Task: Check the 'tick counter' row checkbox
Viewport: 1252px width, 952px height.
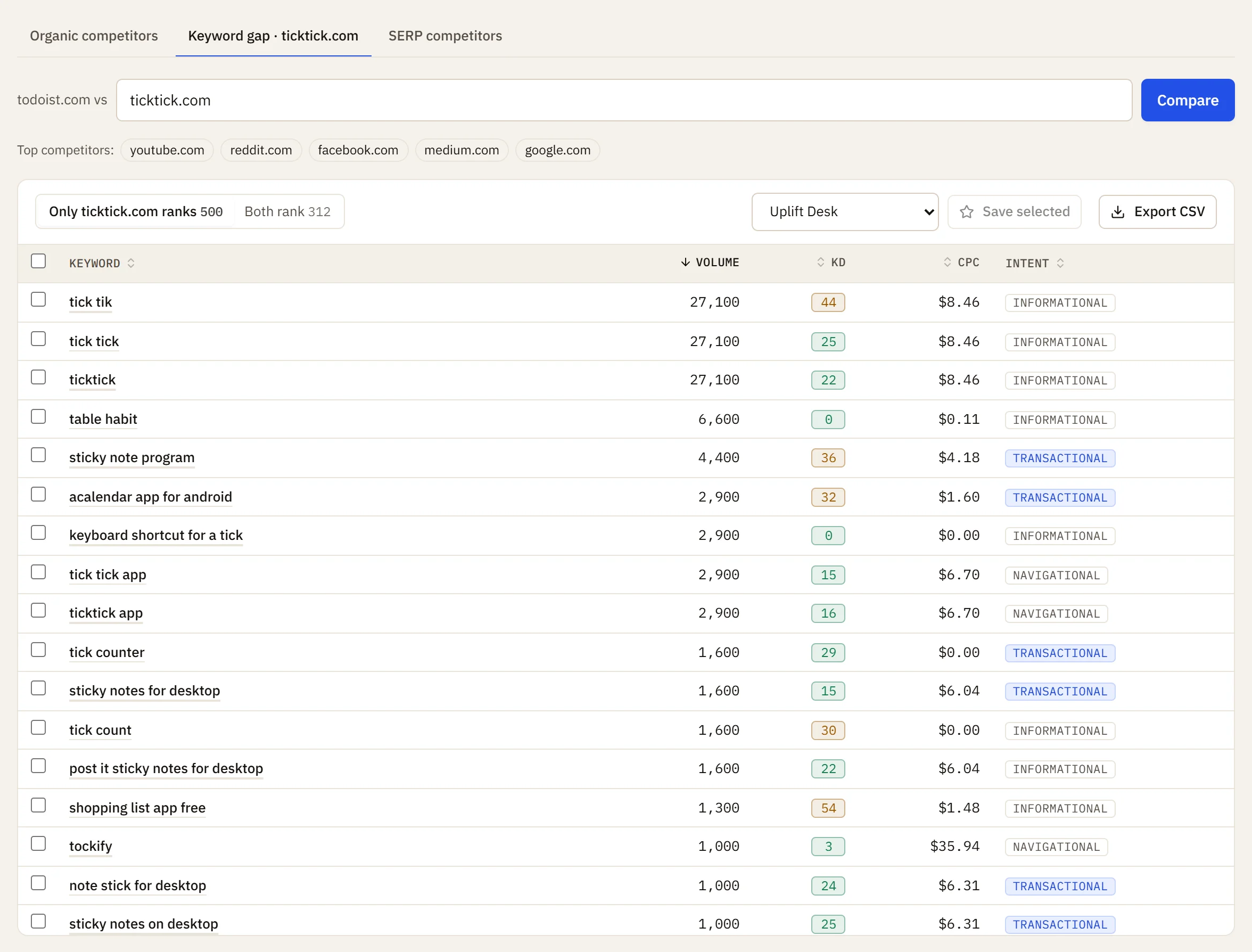Action: coord(38,650)
